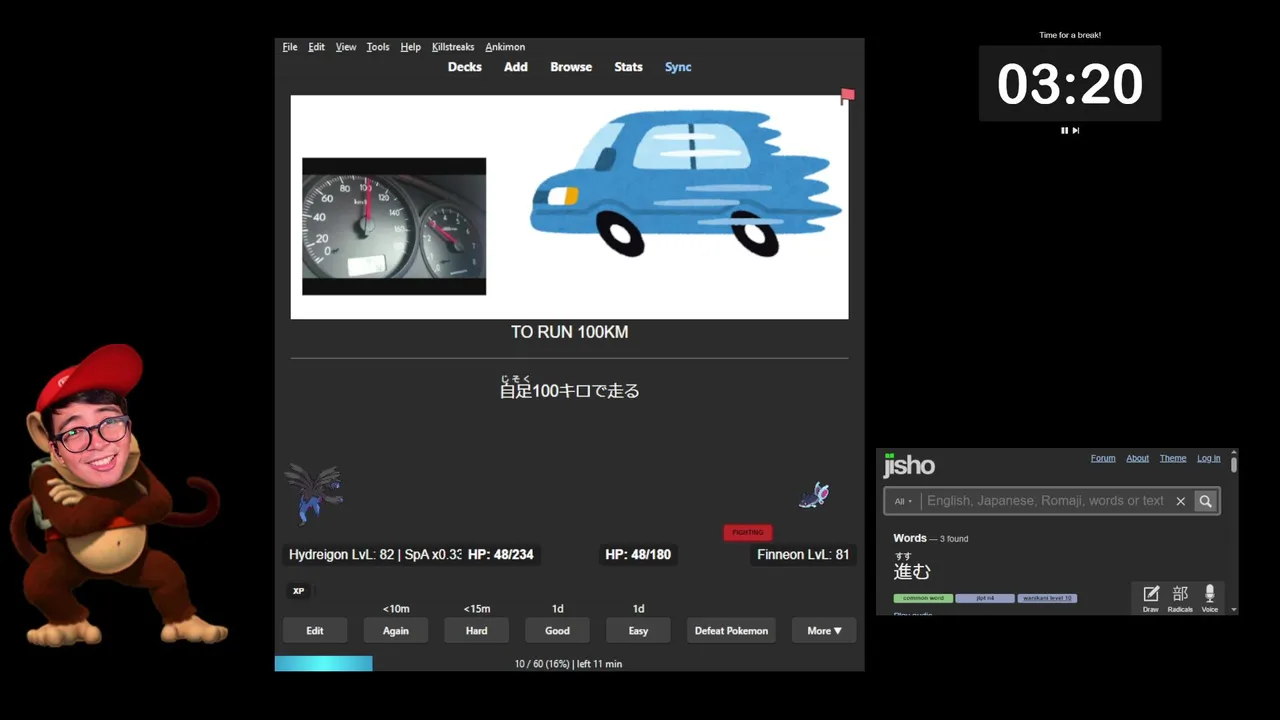Click the magnifying glass search button
Screen dimensions: 1280x720
coord(1206,501)
